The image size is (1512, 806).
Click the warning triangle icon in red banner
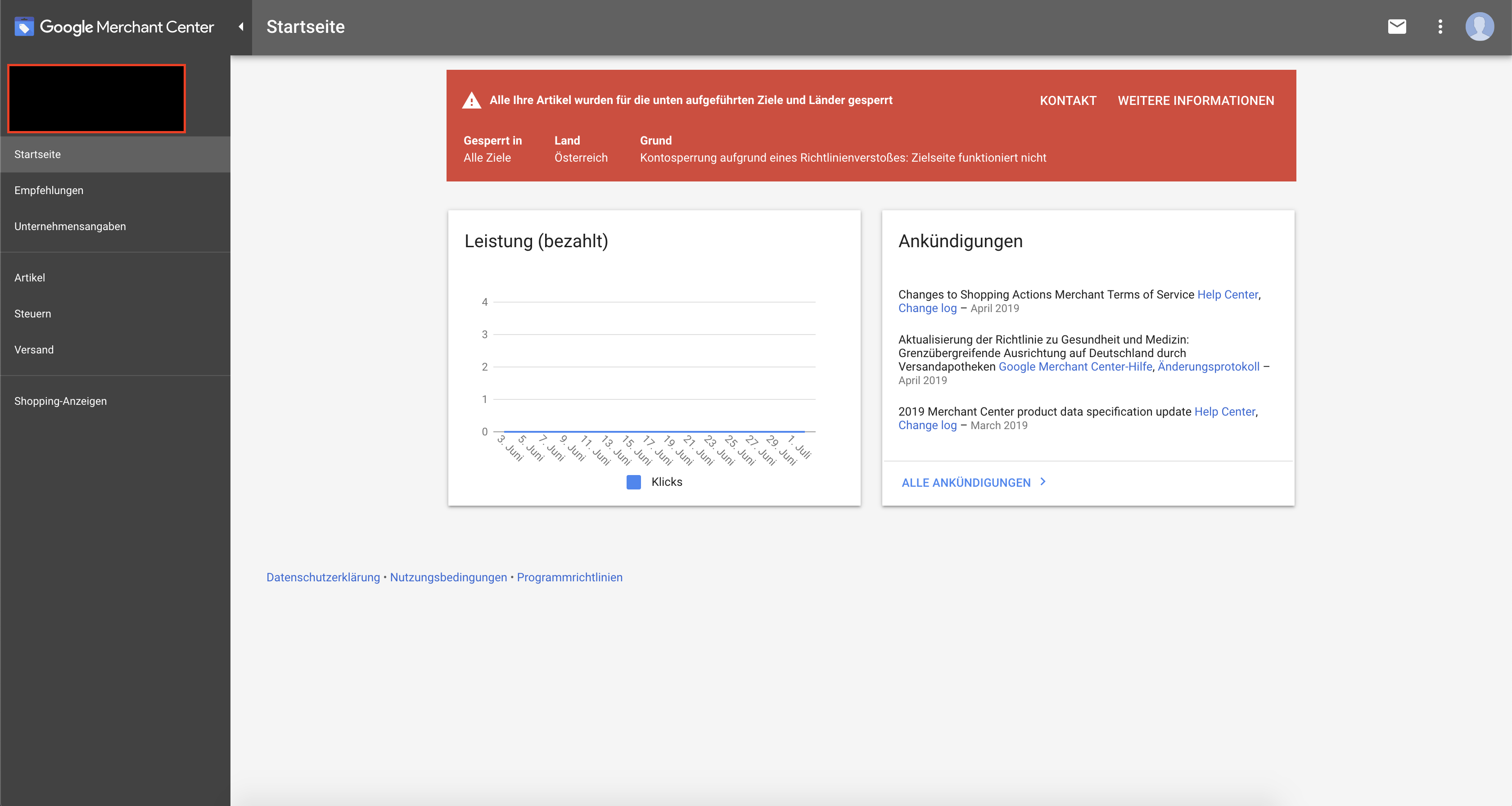click(x=471, y=100)
